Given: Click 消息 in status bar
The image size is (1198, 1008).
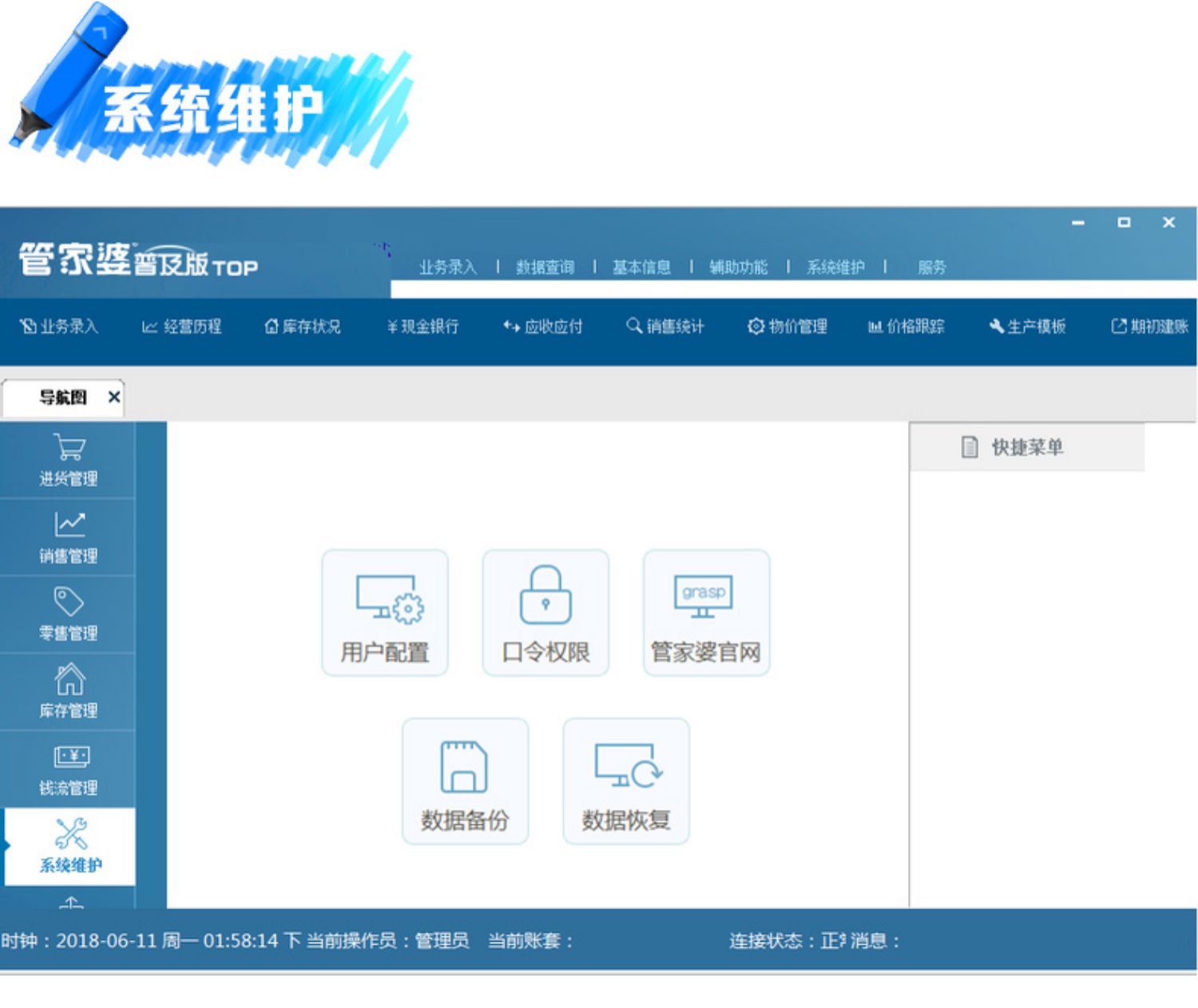Looking at the screenshot, I should [875, 940].
